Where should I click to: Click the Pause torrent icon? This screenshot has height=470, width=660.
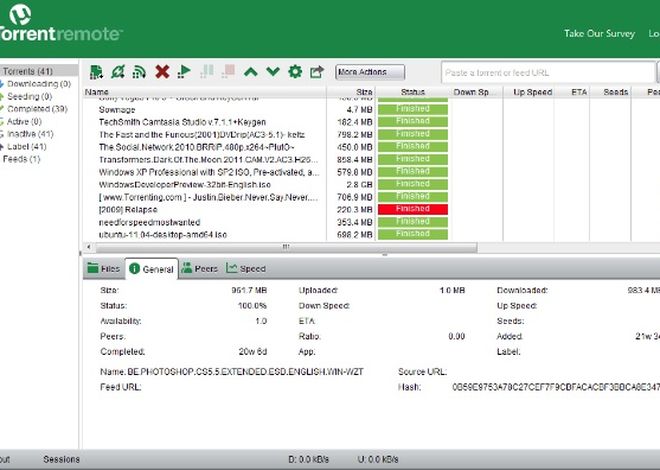pos(207,72)
